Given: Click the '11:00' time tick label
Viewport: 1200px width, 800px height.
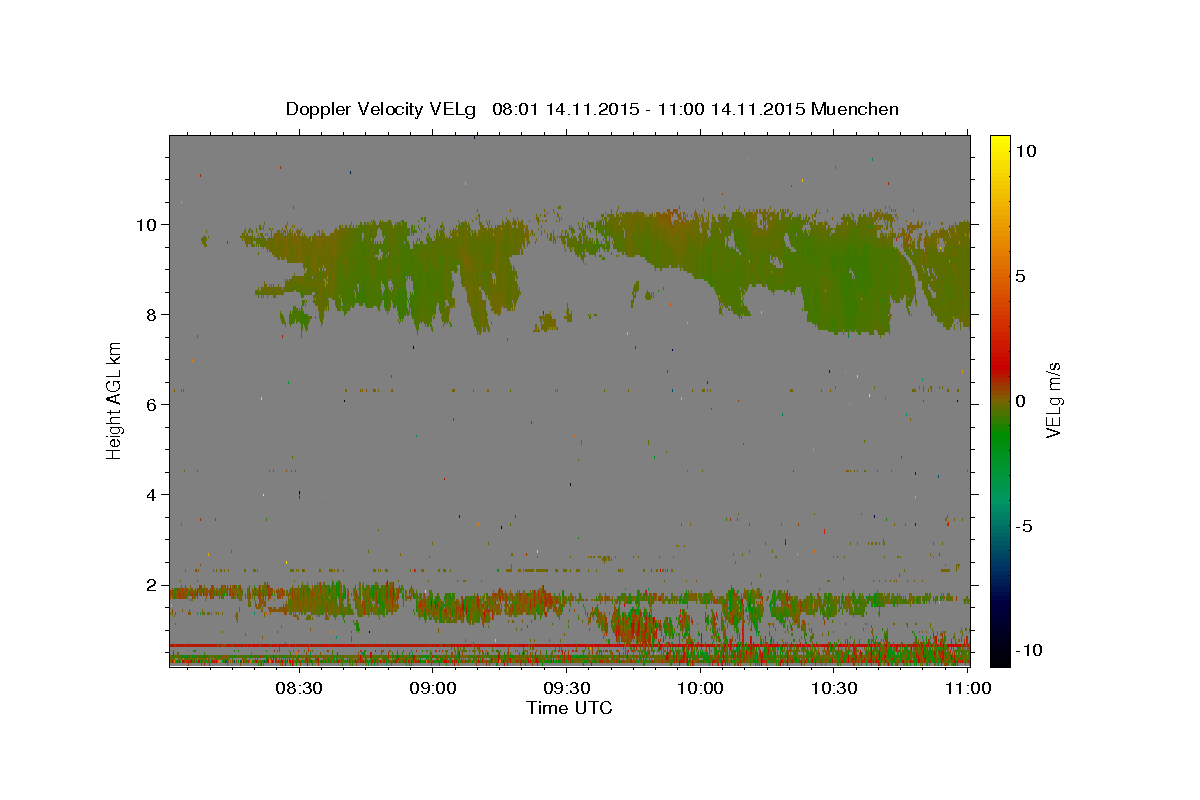Looking at the screenshot, I should pyautogui.click(x=968, y=689).
